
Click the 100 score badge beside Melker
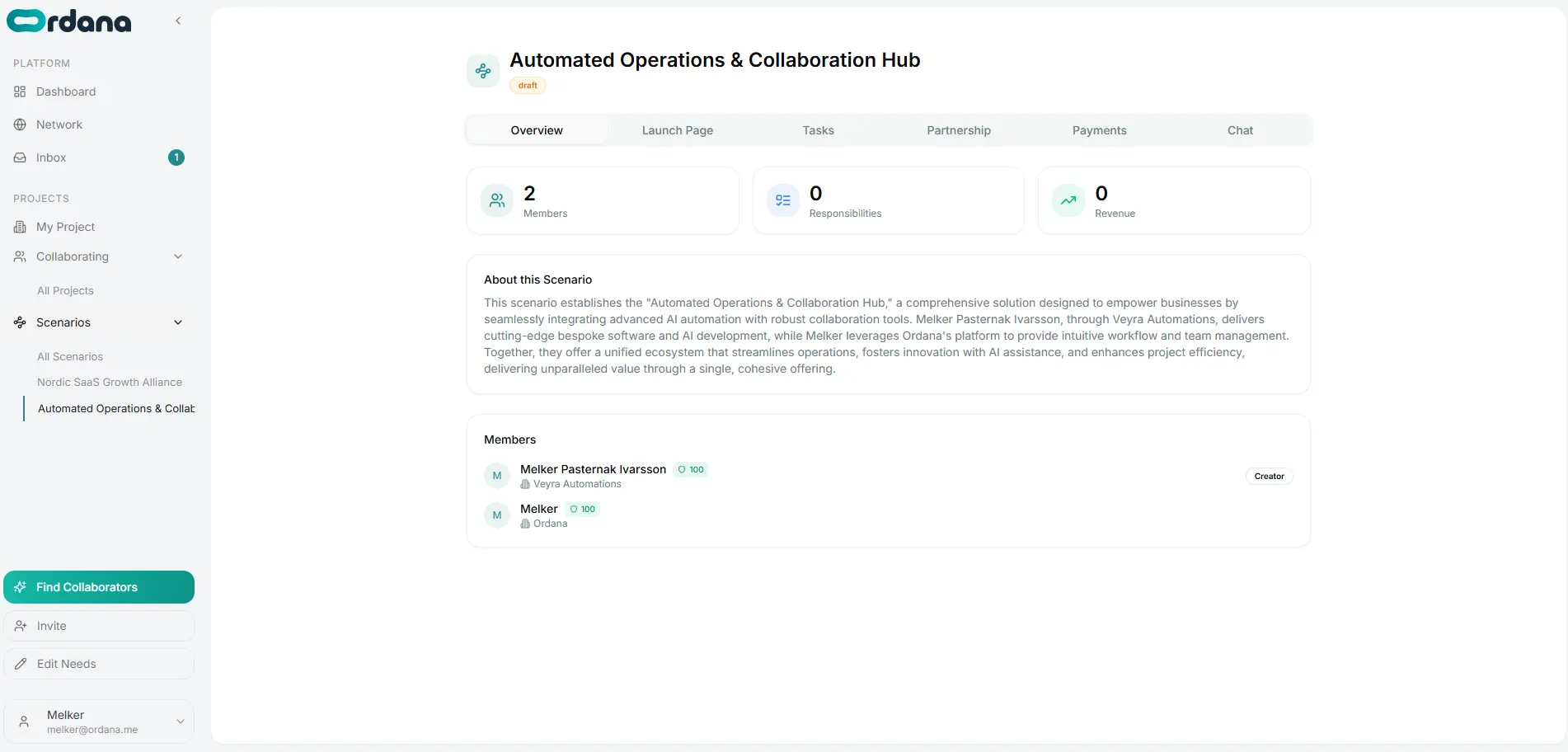point(583,510)
